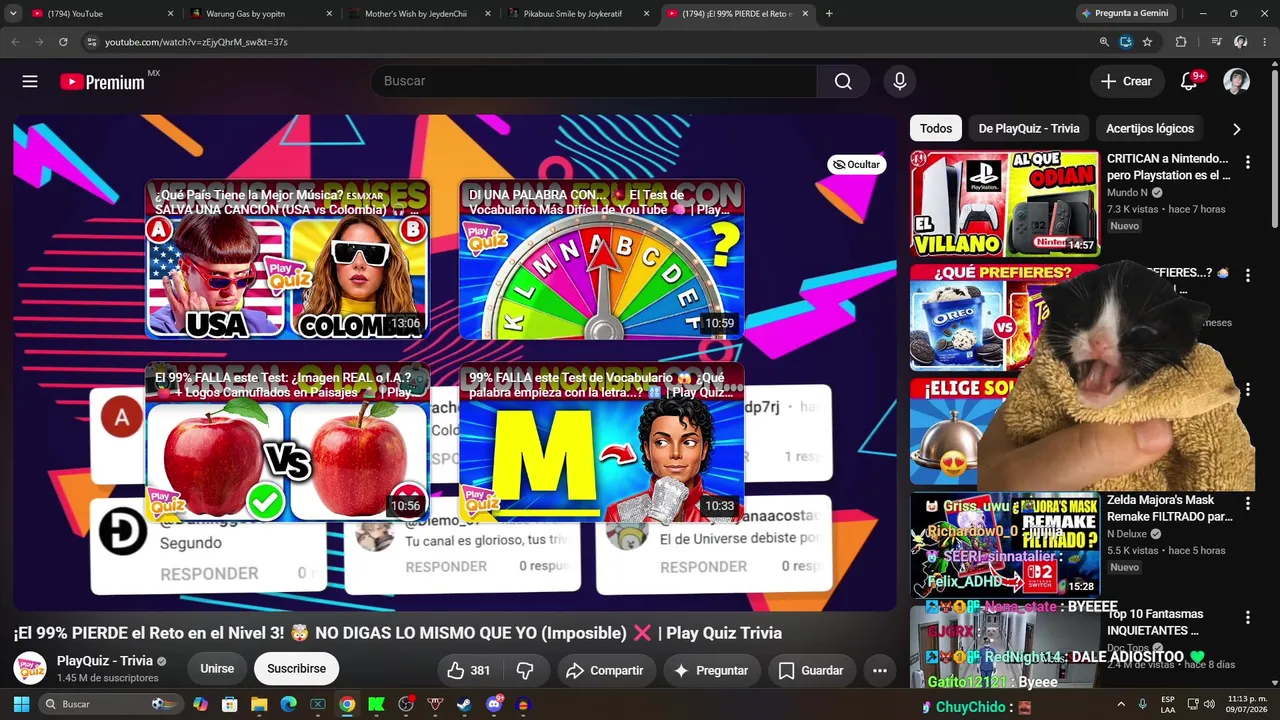Image resolution: width=1280 pixels, height=720 pixels.
Task: Click the YouTube Buscar search field
Action: coord(594,81)
